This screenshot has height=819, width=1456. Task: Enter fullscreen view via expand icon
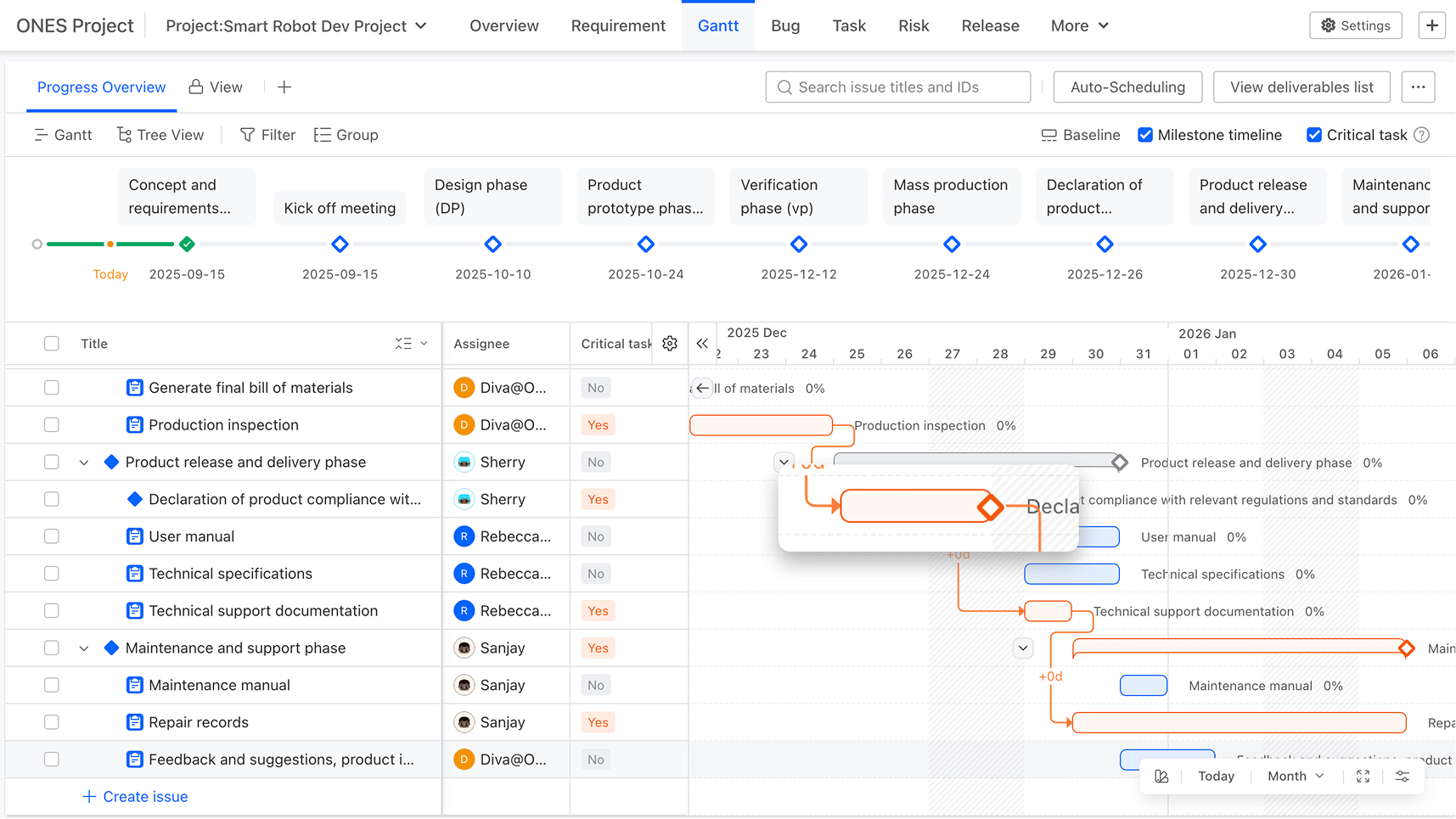1363,775
